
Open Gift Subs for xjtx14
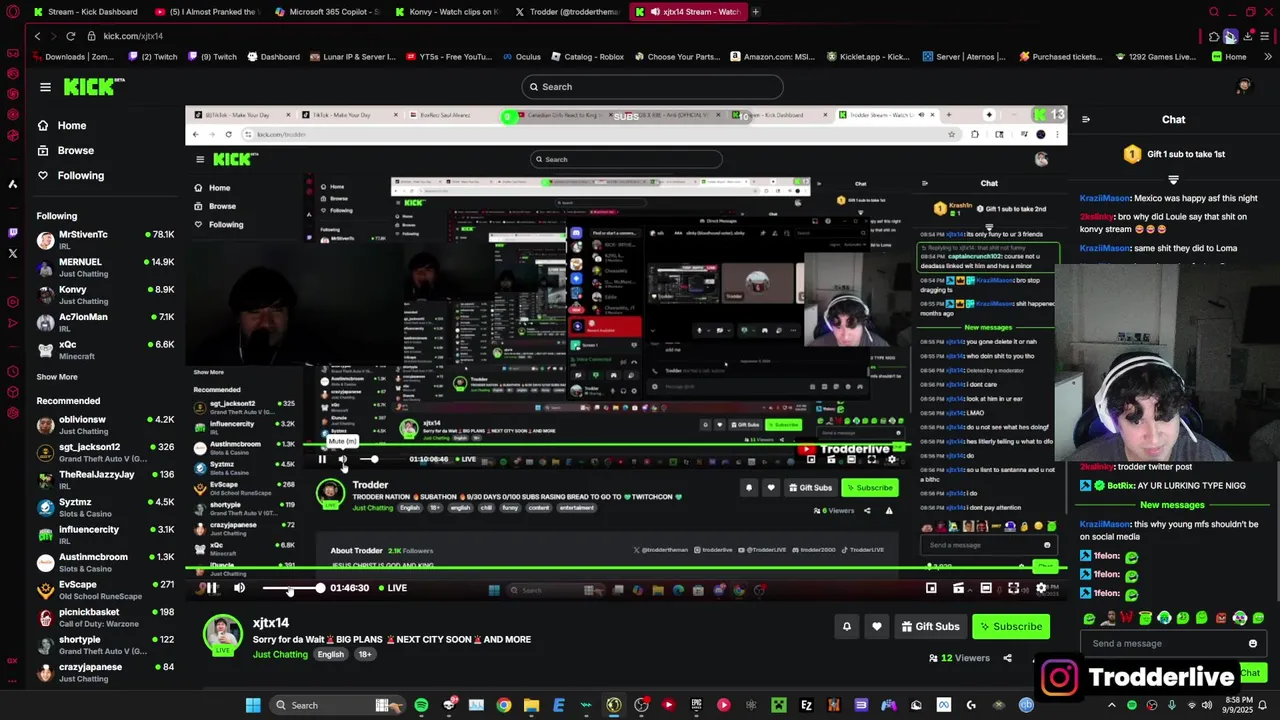click(930, 626)
